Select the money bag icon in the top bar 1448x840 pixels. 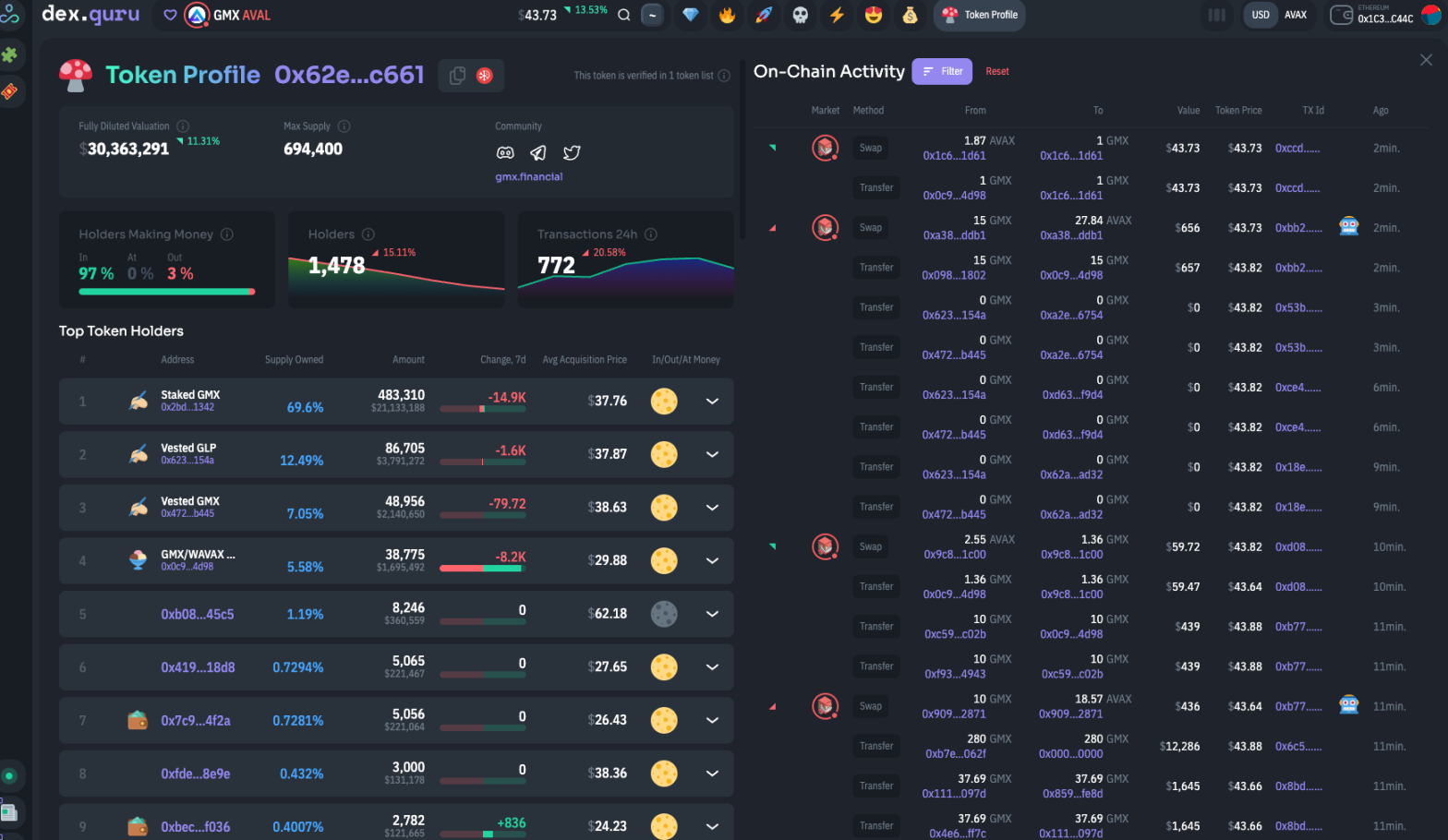click(x=911, y=15)
